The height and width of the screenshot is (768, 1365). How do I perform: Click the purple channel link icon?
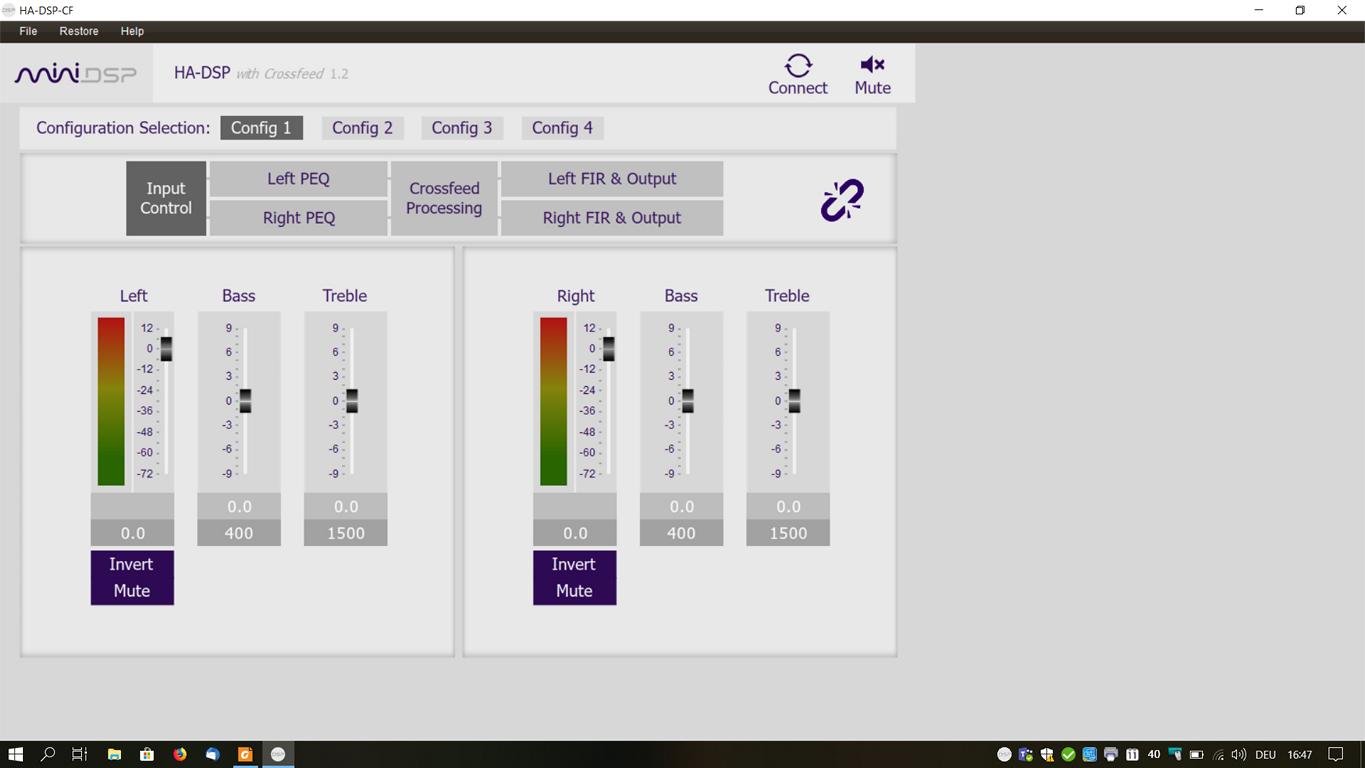(x=841, y=200)
